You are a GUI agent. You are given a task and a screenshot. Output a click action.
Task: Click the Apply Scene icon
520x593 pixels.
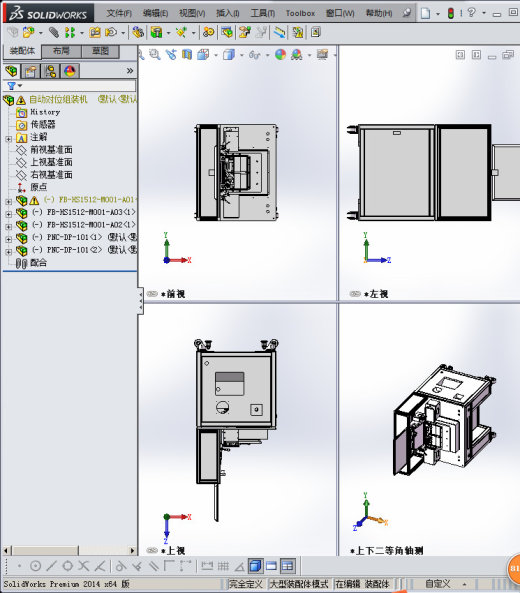coord(297,55)
